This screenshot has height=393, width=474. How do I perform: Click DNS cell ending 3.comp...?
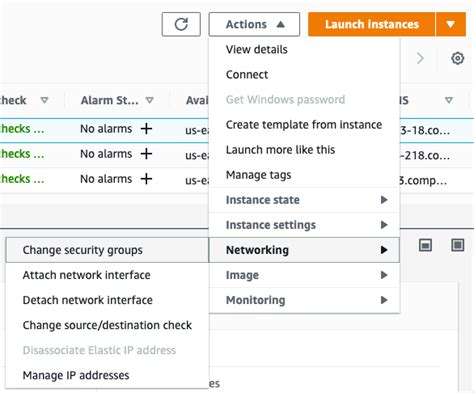[x=423, y=180]
